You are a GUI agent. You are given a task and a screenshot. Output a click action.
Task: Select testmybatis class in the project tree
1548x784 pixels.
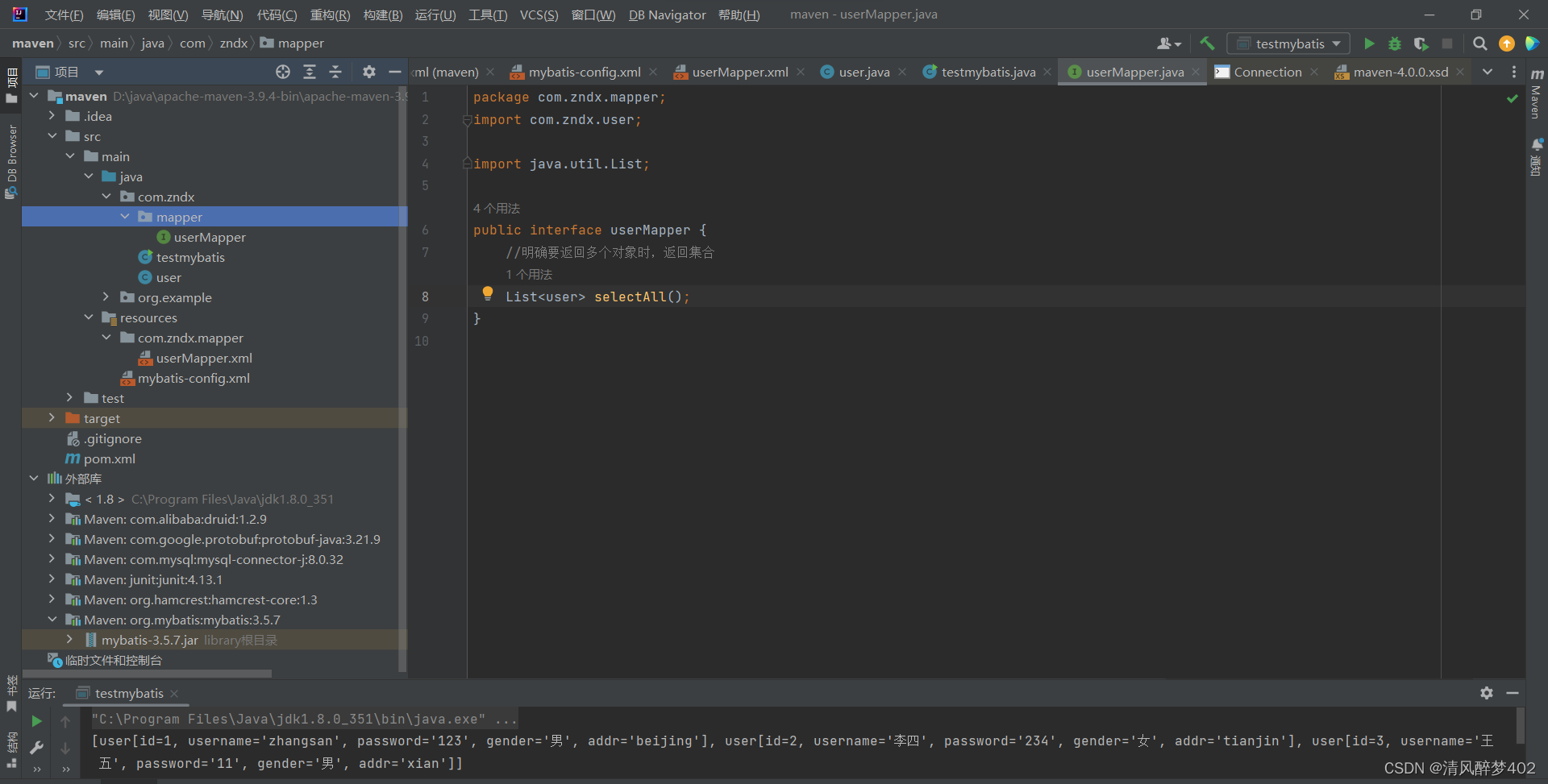click(190, 257)
